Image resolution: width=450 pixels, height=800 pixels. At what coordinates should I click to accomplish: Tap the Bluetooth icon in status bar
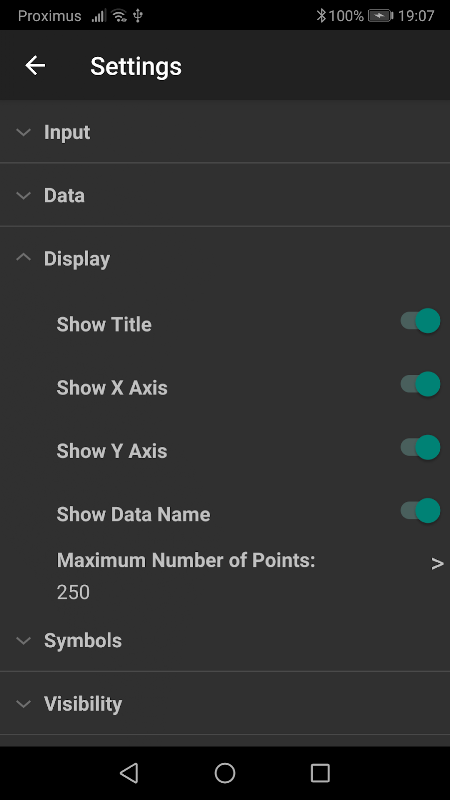321,16
